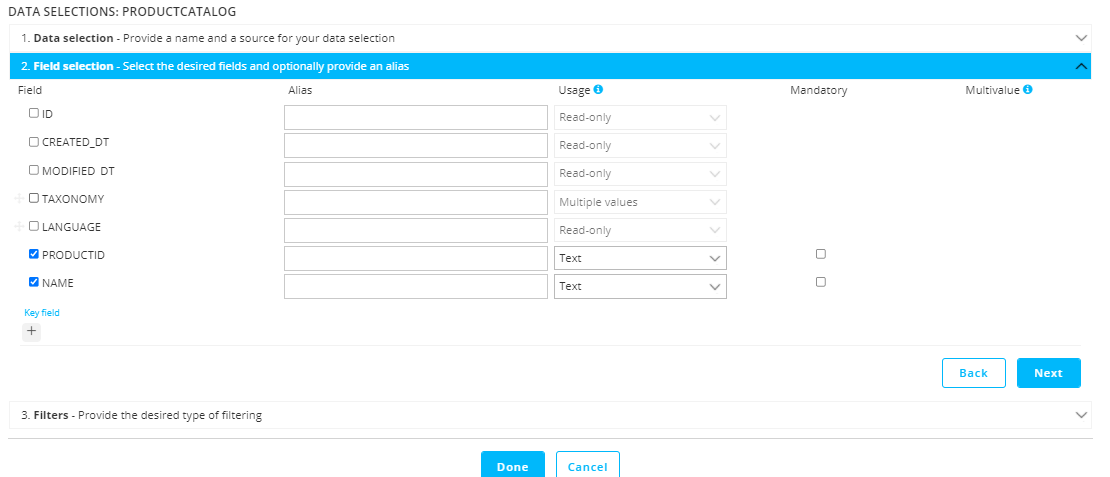
Task: Click the Alias input for PRODUCTID
Action: [416, 258]
